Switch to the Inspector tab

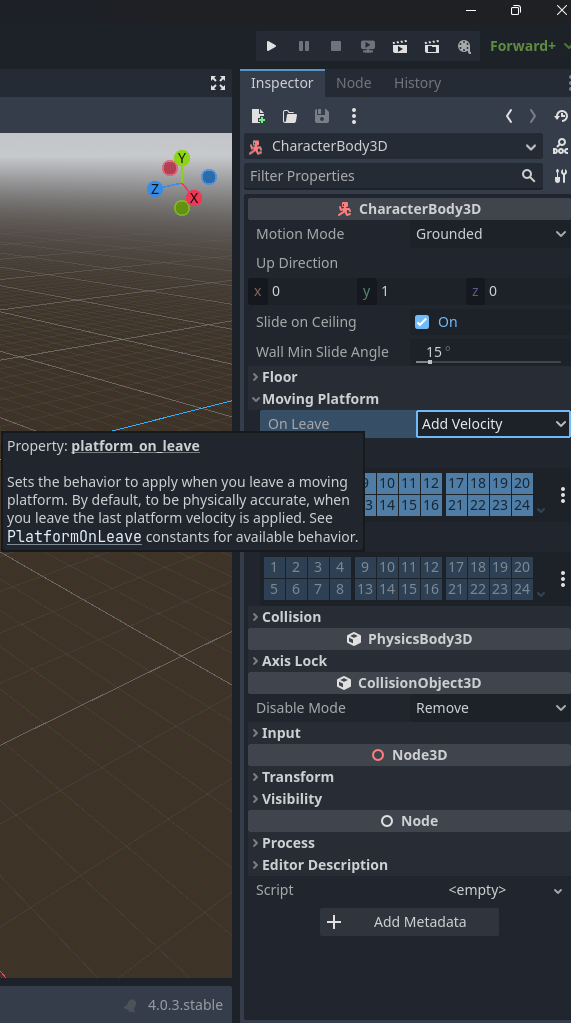(282, 83)
